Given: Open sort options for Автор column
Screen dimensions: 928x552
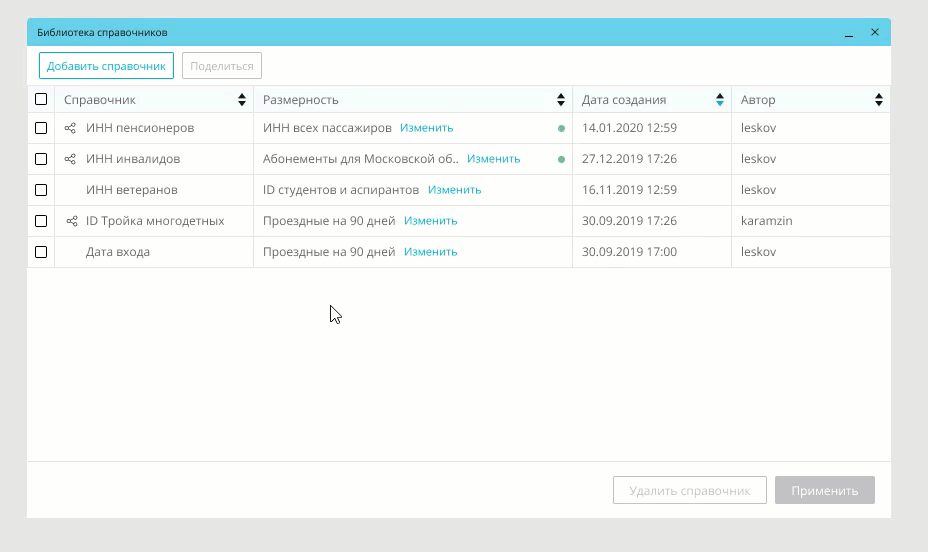Looking at the screenshot, I should (x=879, y=100).
